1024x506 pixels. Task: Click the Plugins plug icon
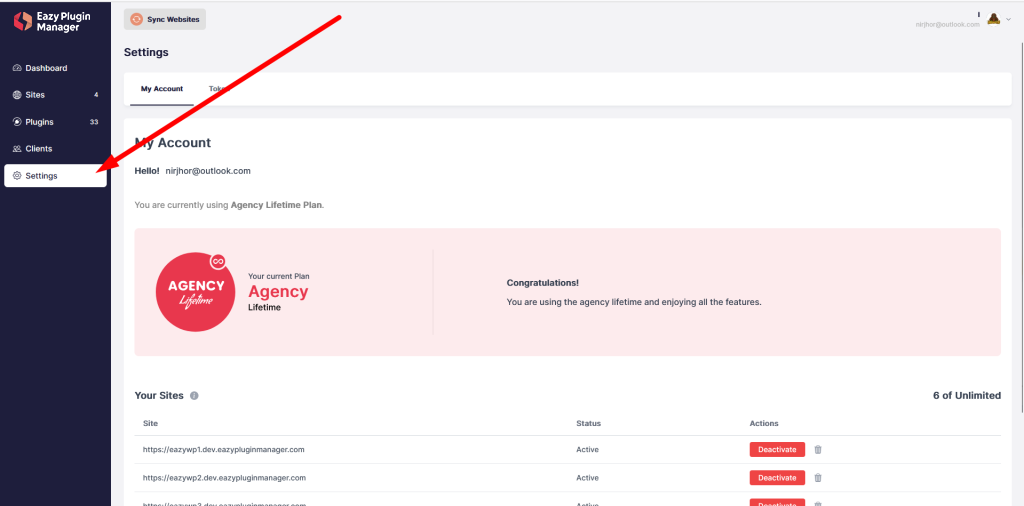(17, 122)
